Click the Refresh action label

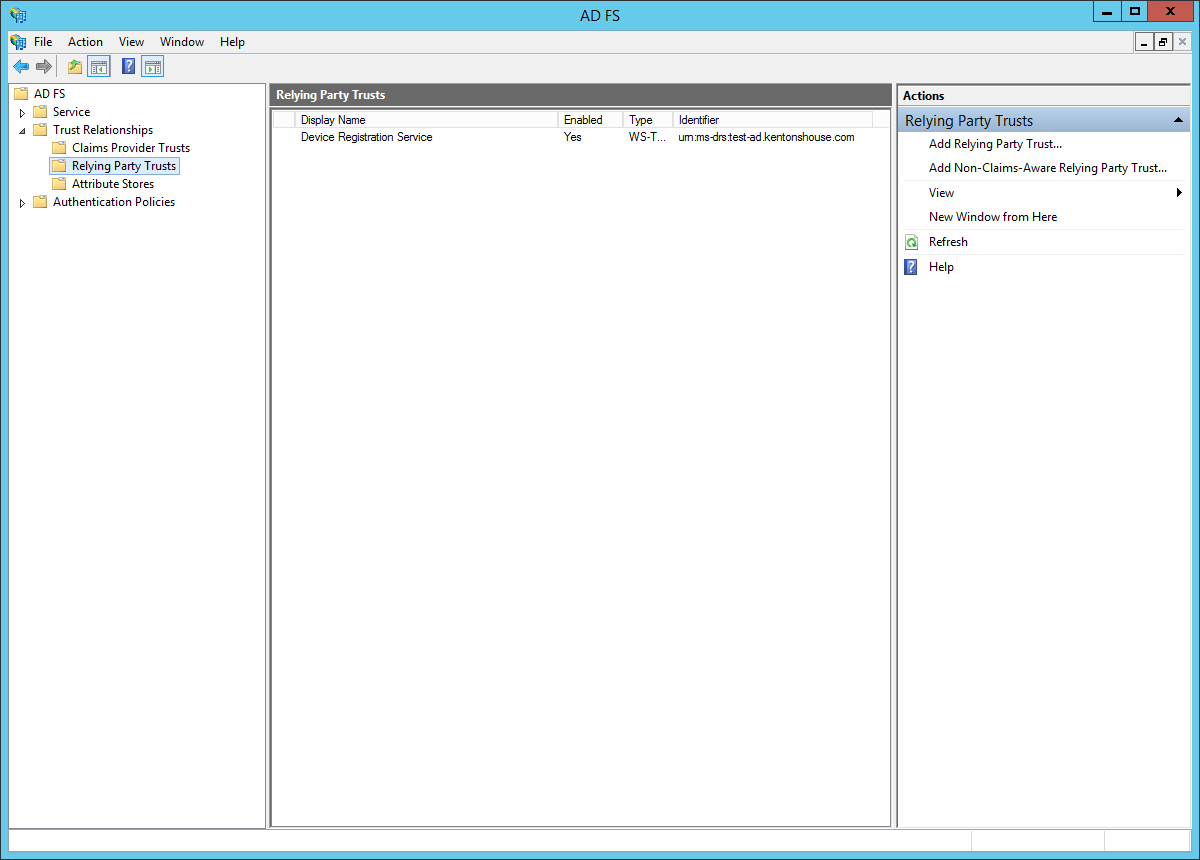coord(948,242)
